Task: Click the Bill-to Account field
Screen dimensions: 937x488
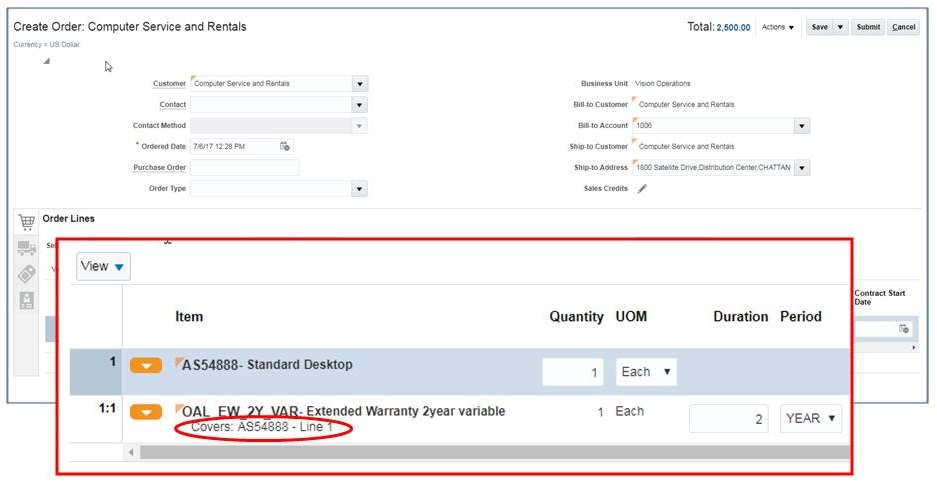Action: tap(714, 126)
